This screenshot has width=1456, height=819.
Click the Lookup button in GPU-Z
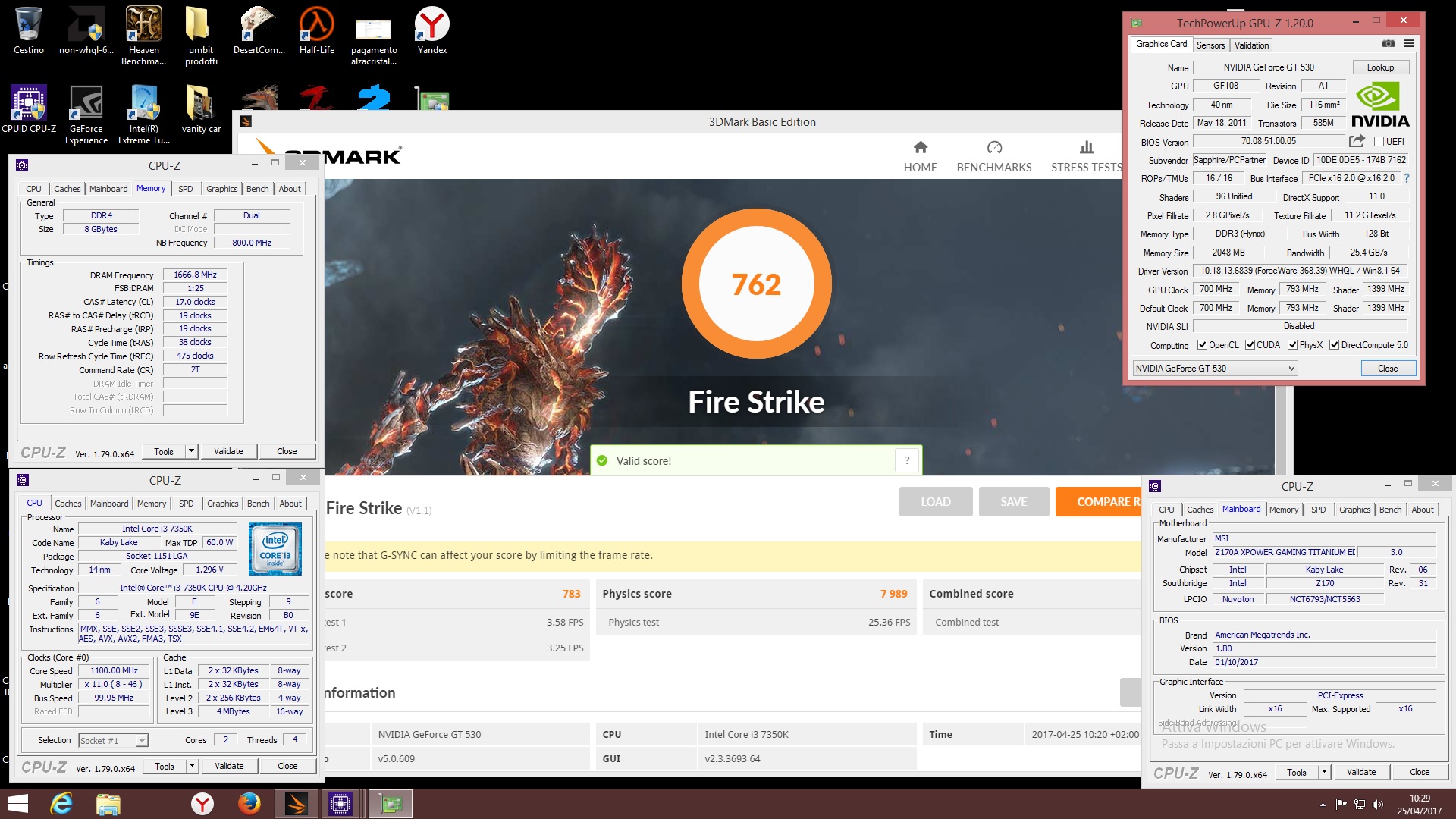pos(1380,67)
